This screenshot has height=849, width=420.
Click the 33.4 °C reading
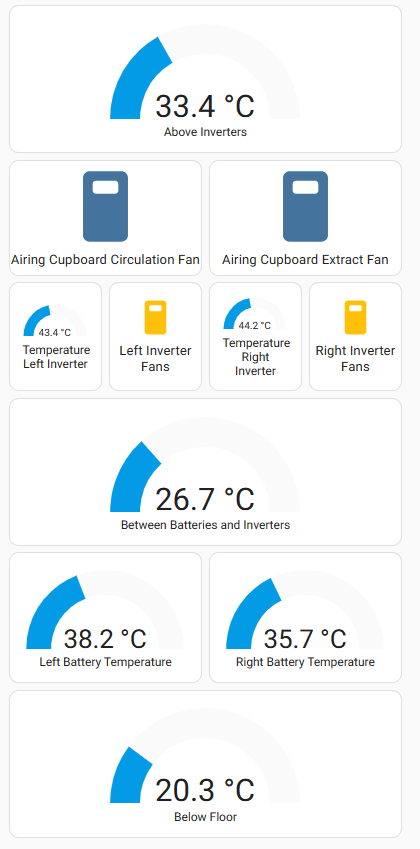[205, 106]
